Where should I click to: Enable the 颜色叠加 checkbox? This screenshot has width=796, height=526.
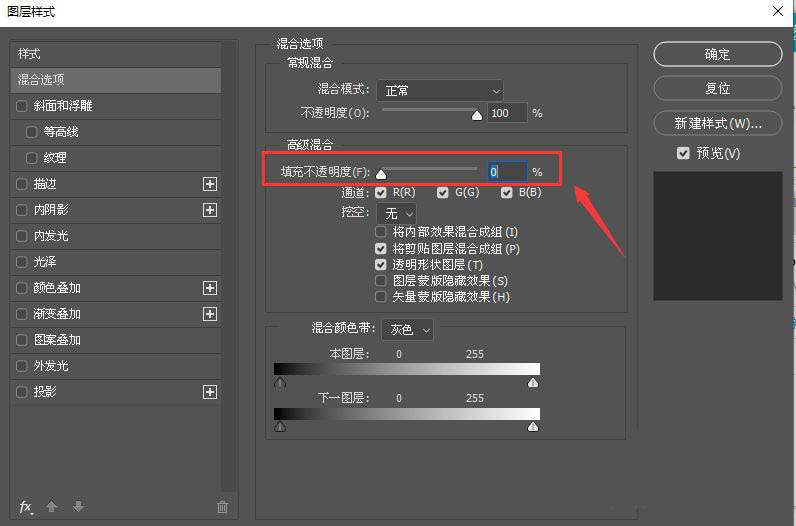pyautogui.click(x=22, y=288)
